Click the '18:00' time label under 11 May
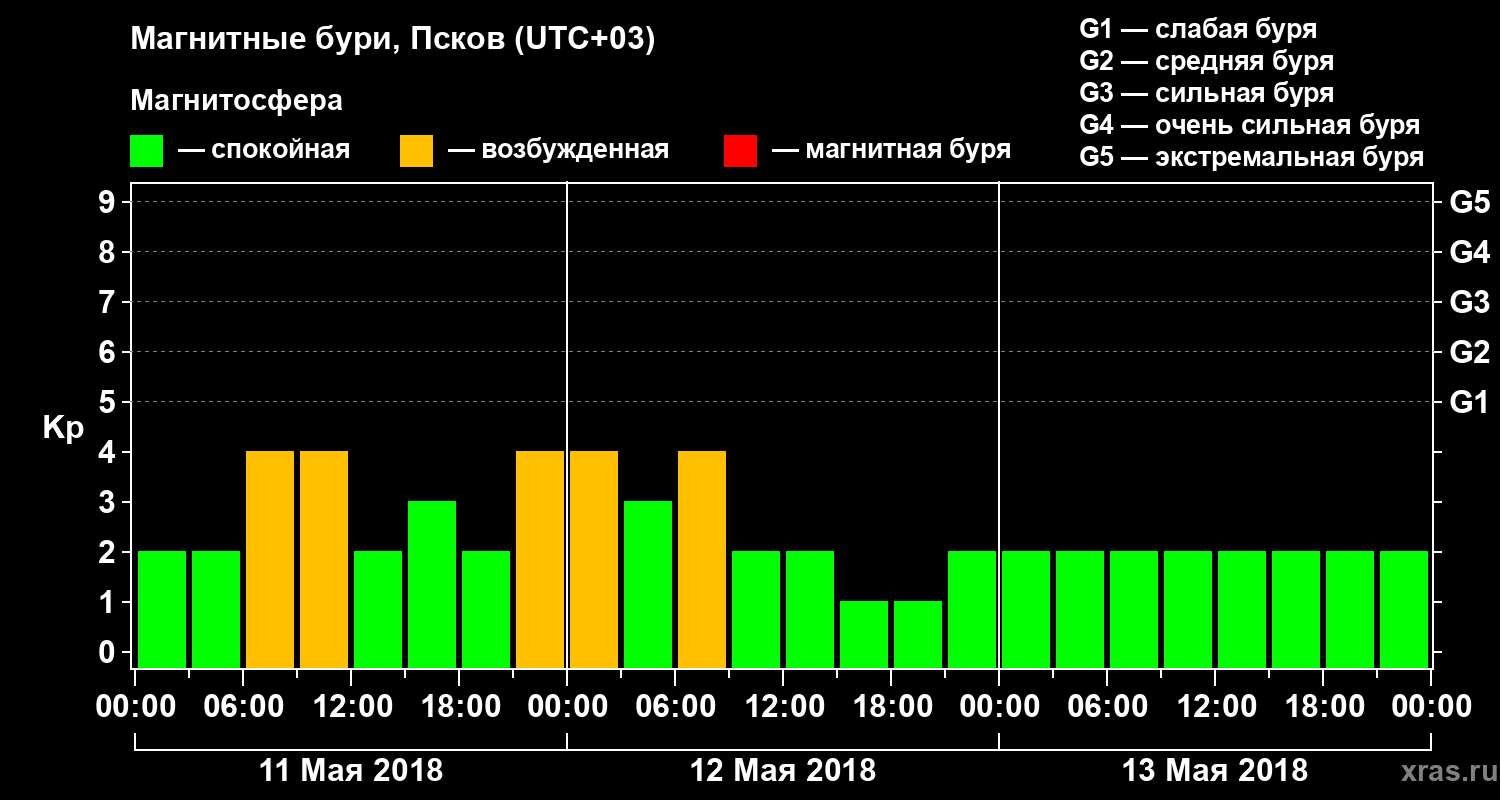 (459, 707)
